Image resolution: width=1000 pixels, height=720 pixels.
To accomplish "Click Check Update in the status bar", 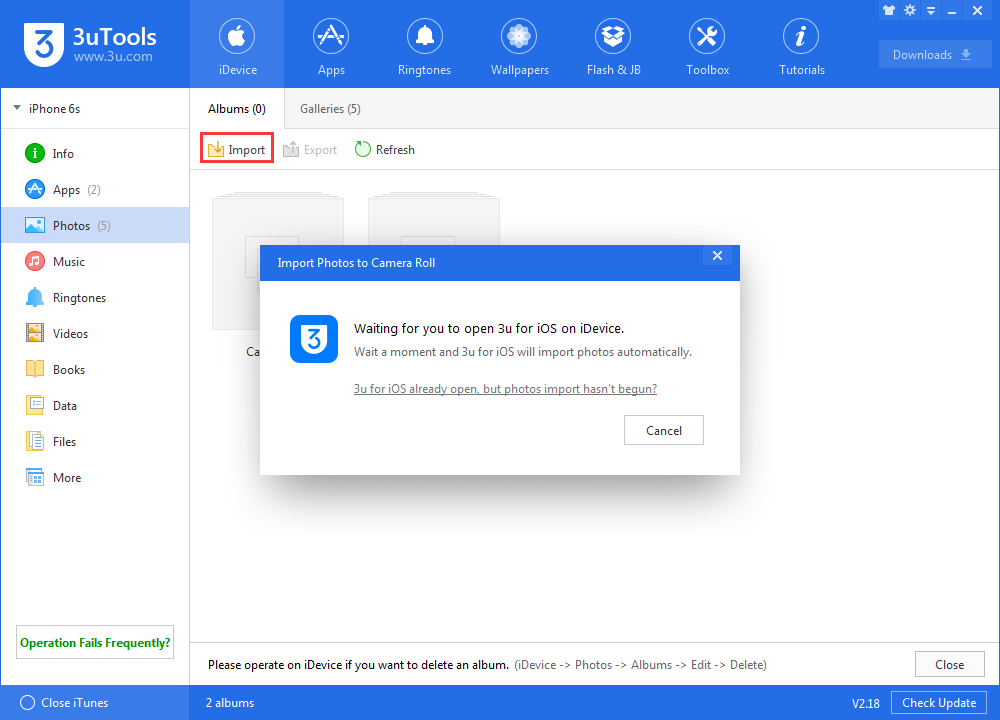I will pos(939,703).
